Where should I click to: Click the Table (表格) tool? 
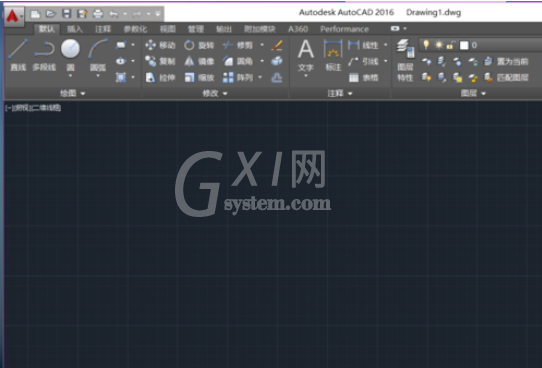click(x=363, y=77)
